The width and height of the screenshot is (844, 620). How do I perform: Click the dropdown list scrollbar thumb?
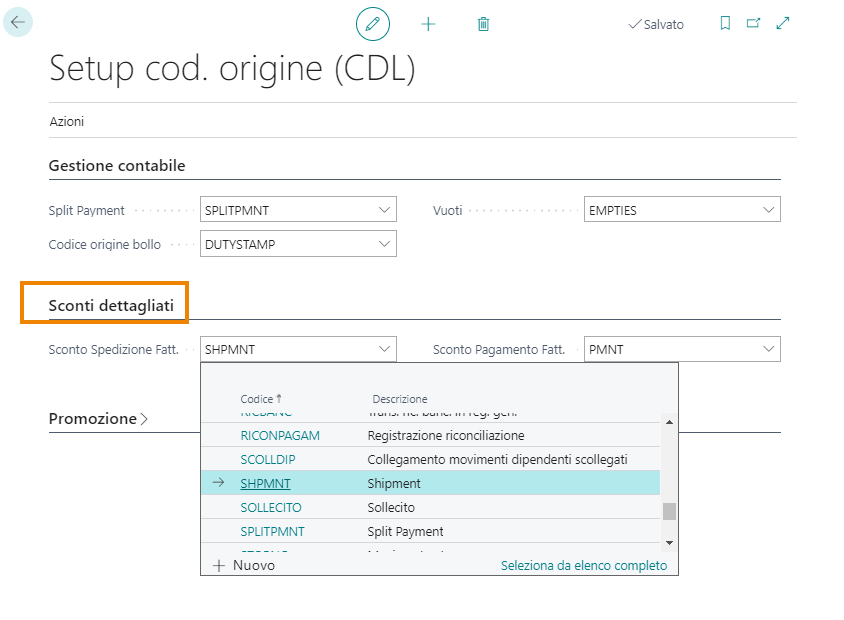pyautogui.click(x=669, y=511)
